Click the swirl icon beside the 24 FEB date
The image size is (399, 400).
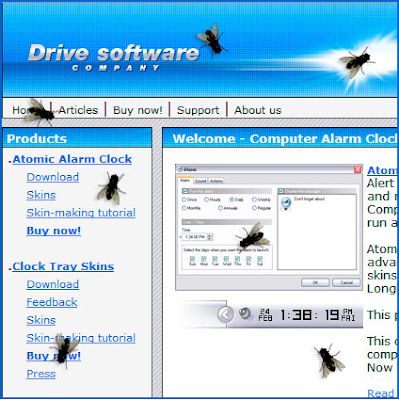coord(246,314)
